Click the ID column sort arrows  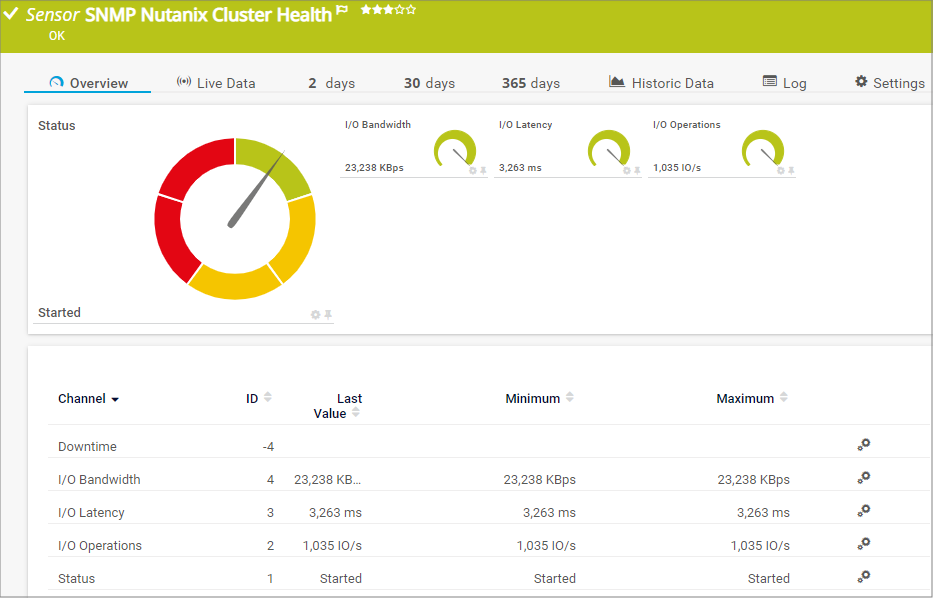(x=267, y=398)
